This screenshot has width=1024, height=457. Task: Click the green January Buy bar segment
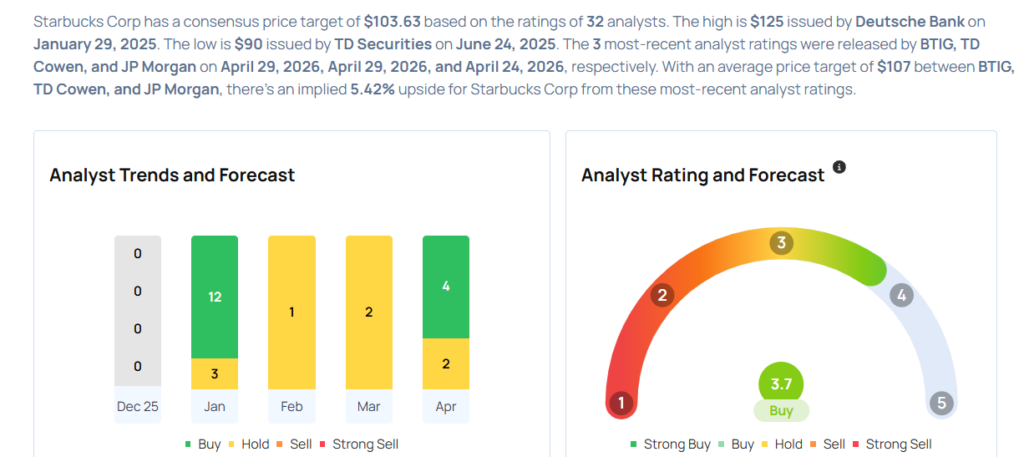click(x=214, y=297)
